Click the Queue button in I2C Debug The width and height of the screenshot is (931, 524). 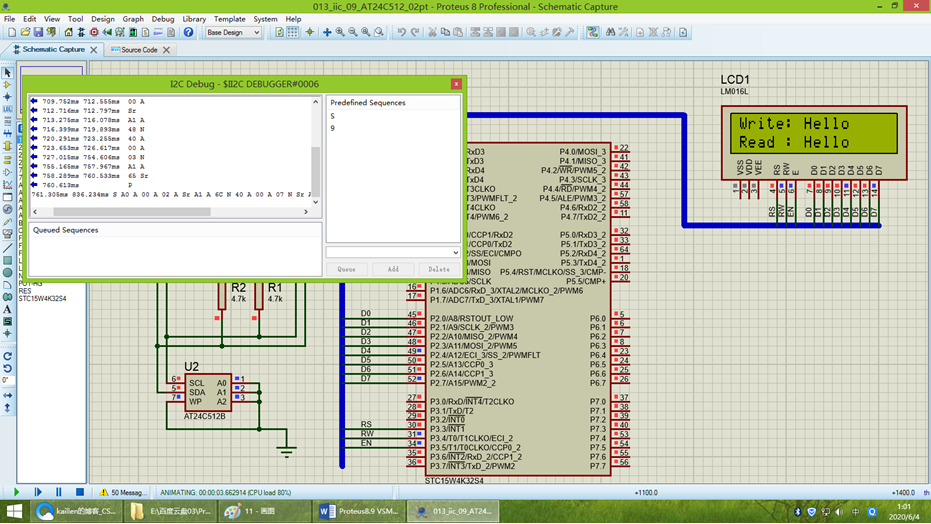coord(347,269)
